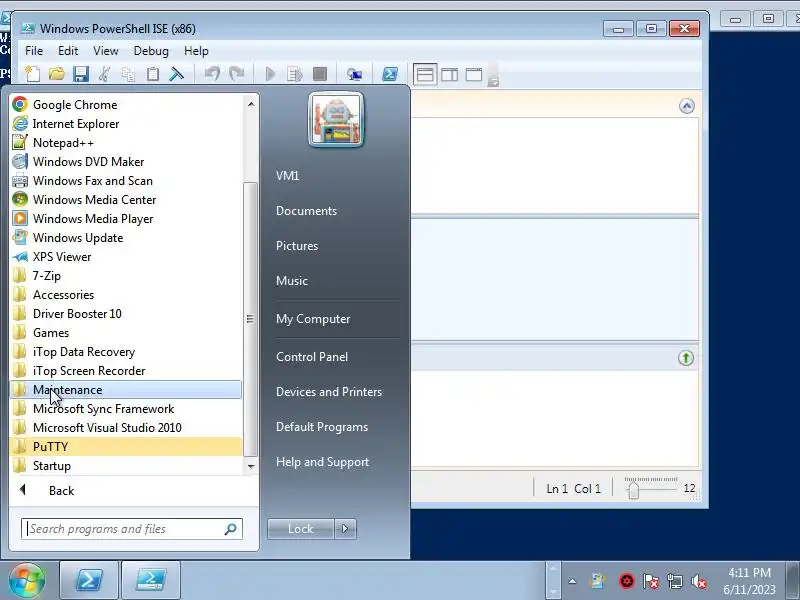Screen dimensions: 800x600
Task: Click the user account robot picture
Action: pyautogui.click(x=336, y=119)
